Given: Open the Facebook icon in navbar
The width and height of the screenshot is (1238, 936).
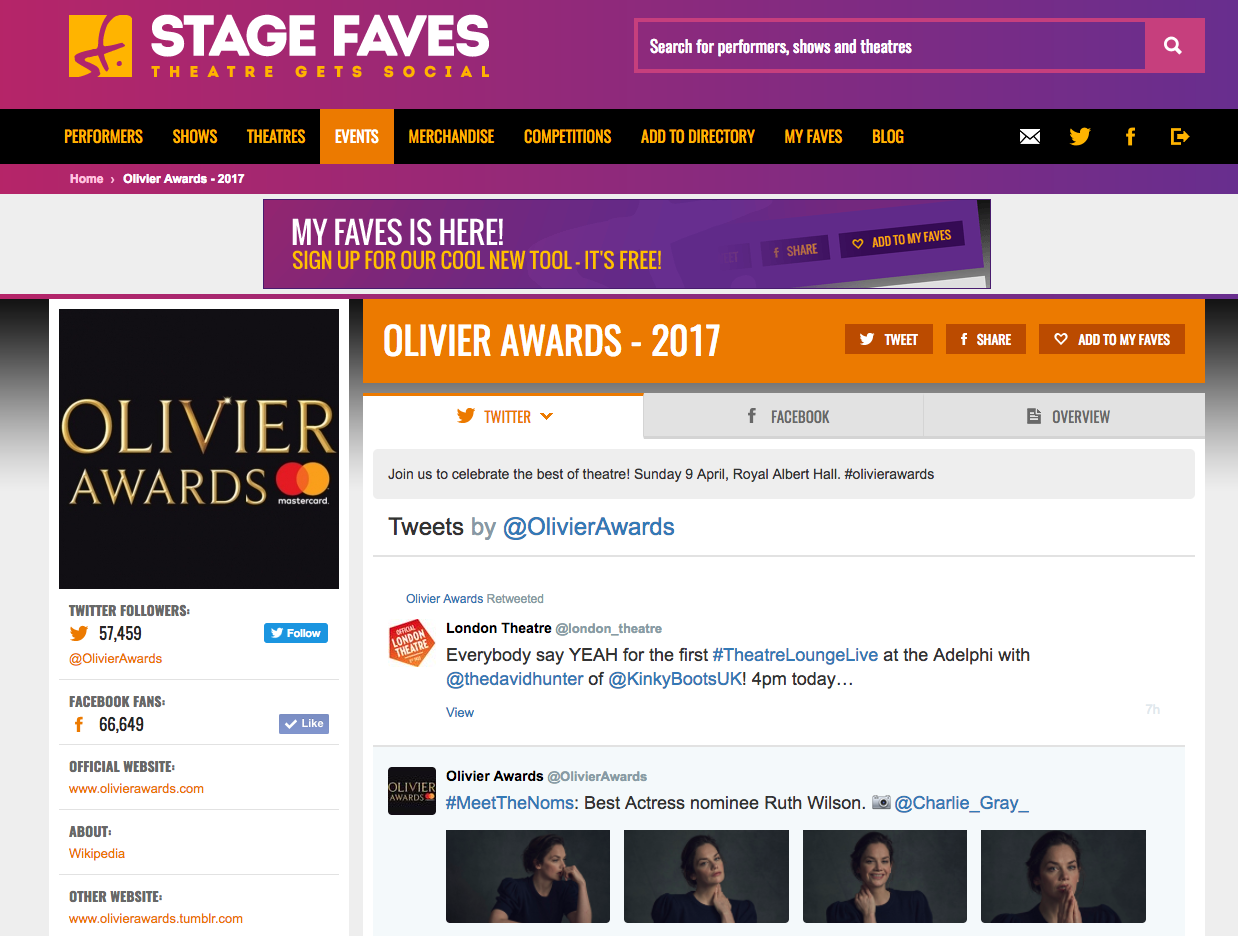Looking at the screenshot, I should click(1130, 137).
